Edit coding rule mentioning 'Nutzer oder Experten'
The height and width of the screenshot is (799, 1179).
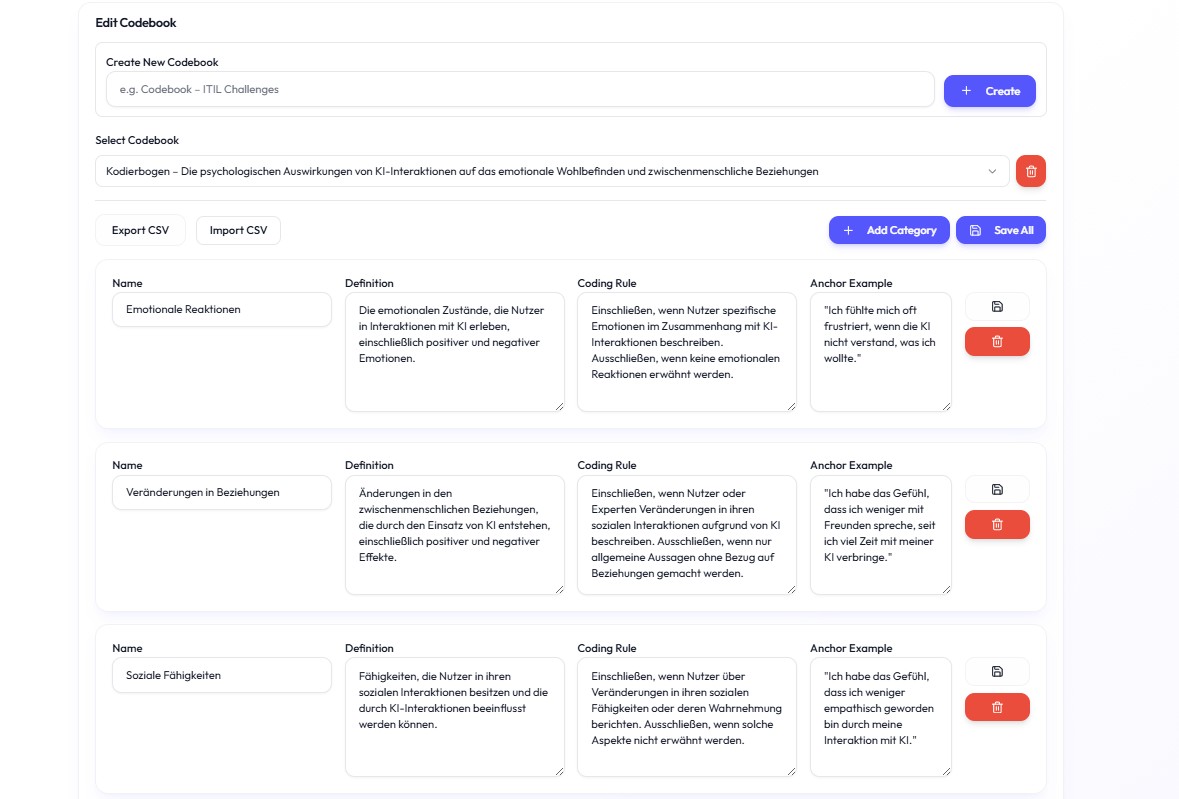click(686, 534)
